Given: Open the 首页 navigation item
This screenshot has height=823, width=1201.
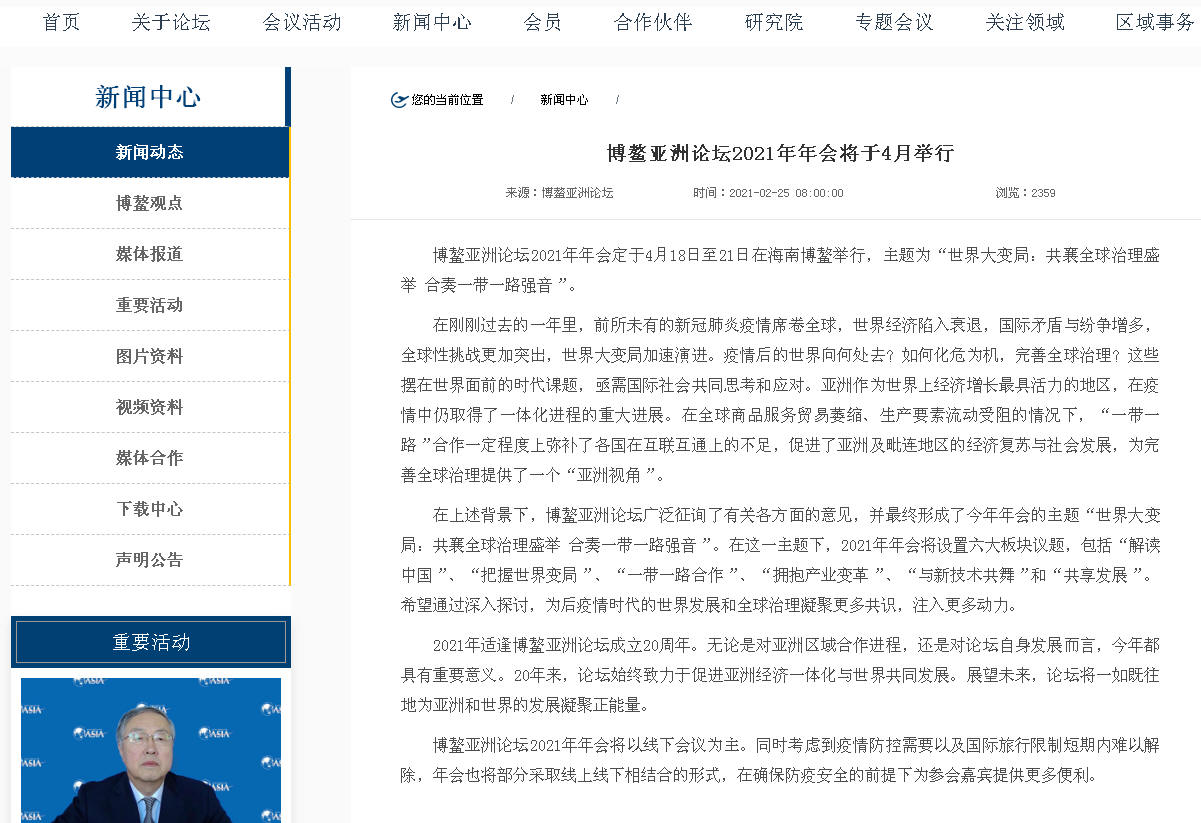Looking at the screenshot, I should pyautogui.click(x=61, y=22).
